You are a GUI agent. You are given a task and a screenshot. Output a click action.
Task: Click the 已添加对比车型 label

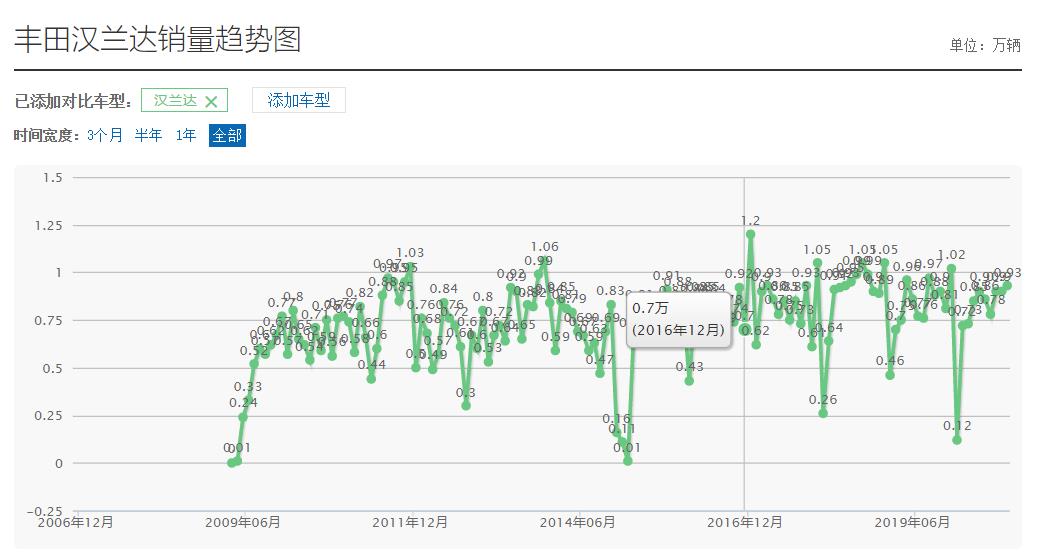click(x=73, y=102)
